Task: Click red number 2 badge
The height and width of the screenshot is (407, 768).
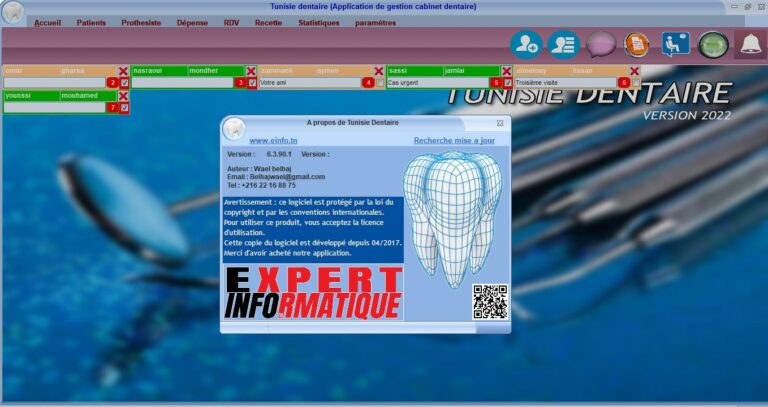Action: [113, 83]
